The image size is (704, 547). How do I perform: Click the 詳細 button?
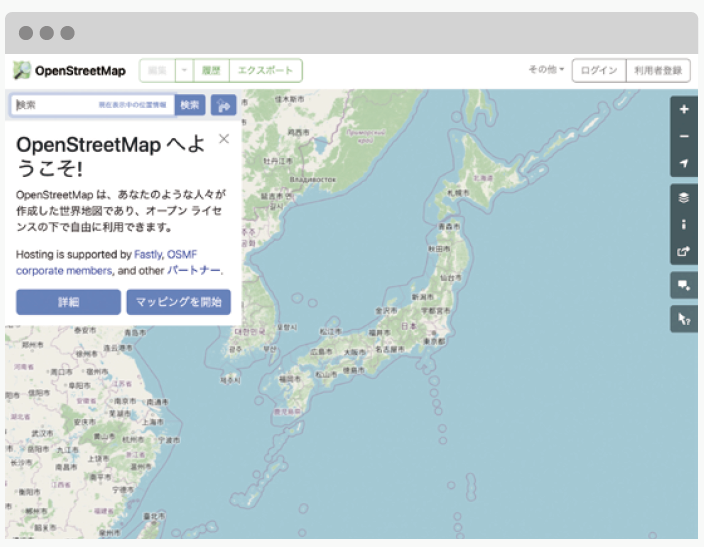point(68,302)
